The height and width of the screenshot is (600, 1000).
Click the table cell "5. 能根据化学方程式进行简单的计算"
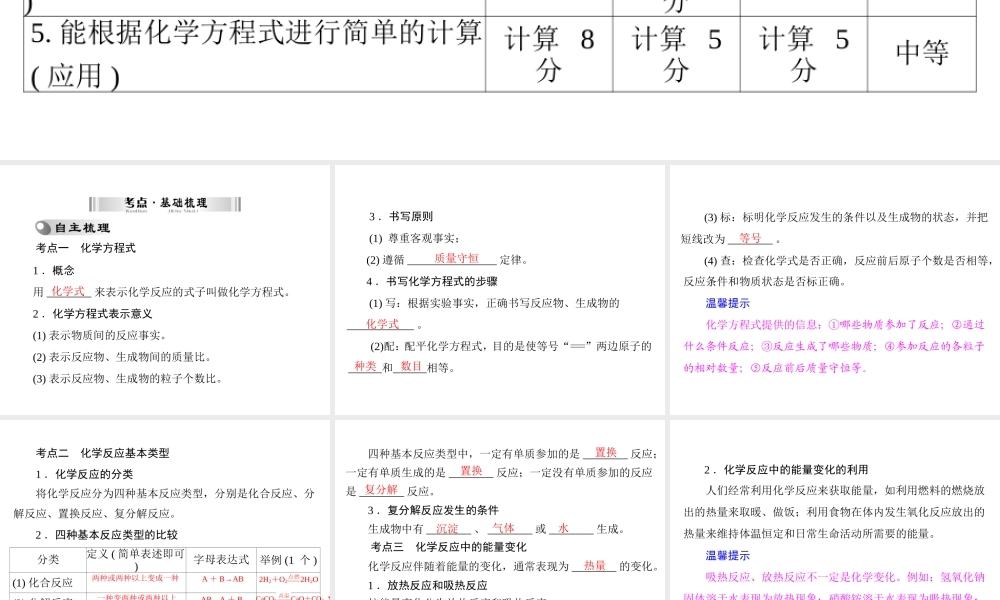coord(254,54)
